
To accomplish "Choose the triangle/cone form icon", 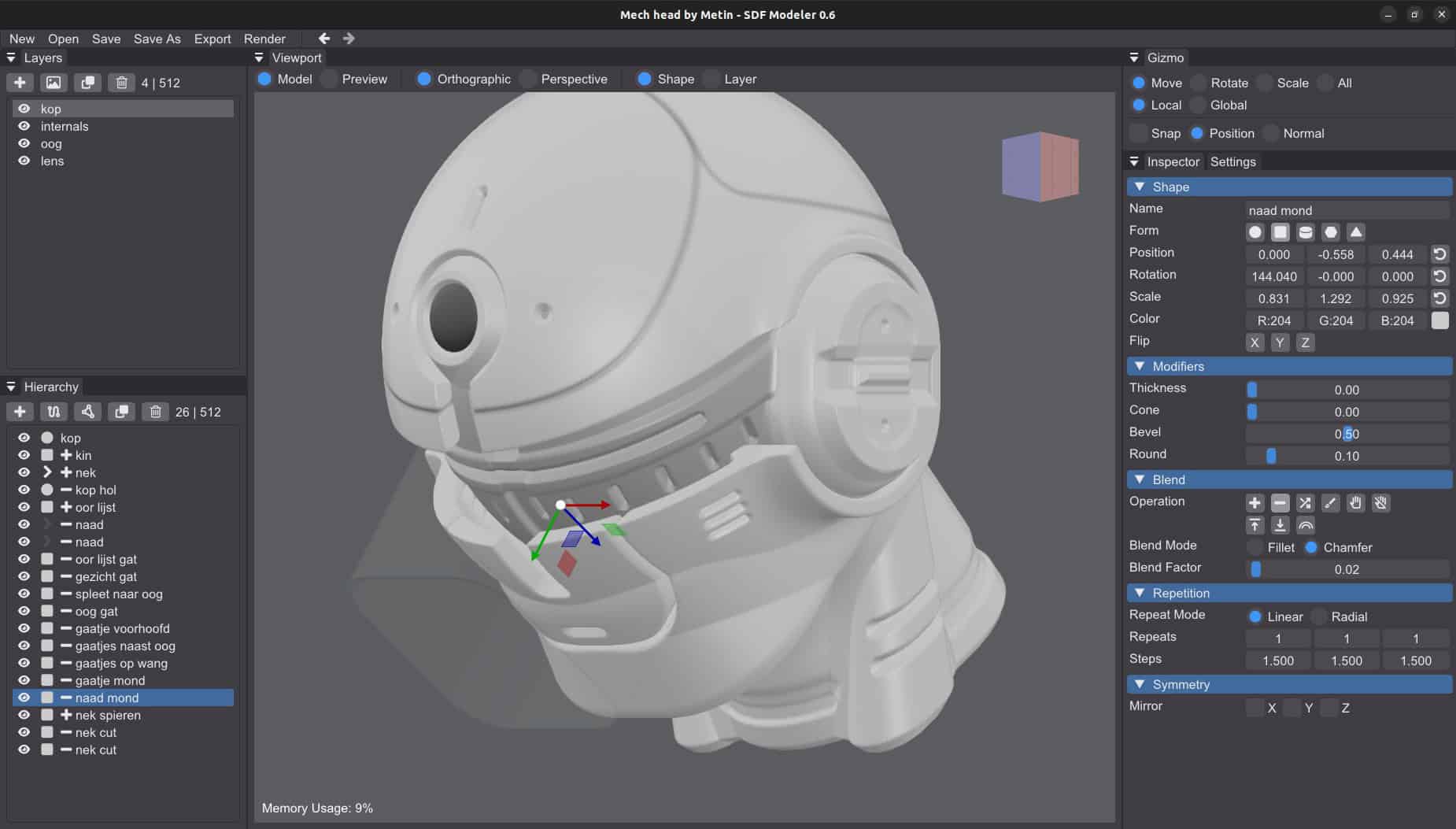I will (x=1357, y=231).
